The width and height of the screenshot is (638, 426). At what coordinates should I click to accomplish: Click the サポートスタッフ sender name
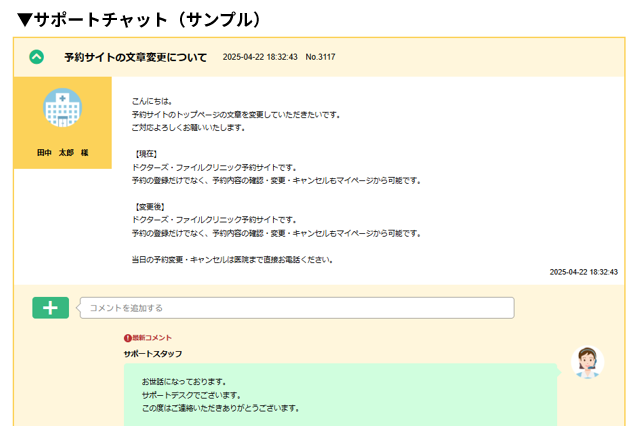[x=152, y=354]
